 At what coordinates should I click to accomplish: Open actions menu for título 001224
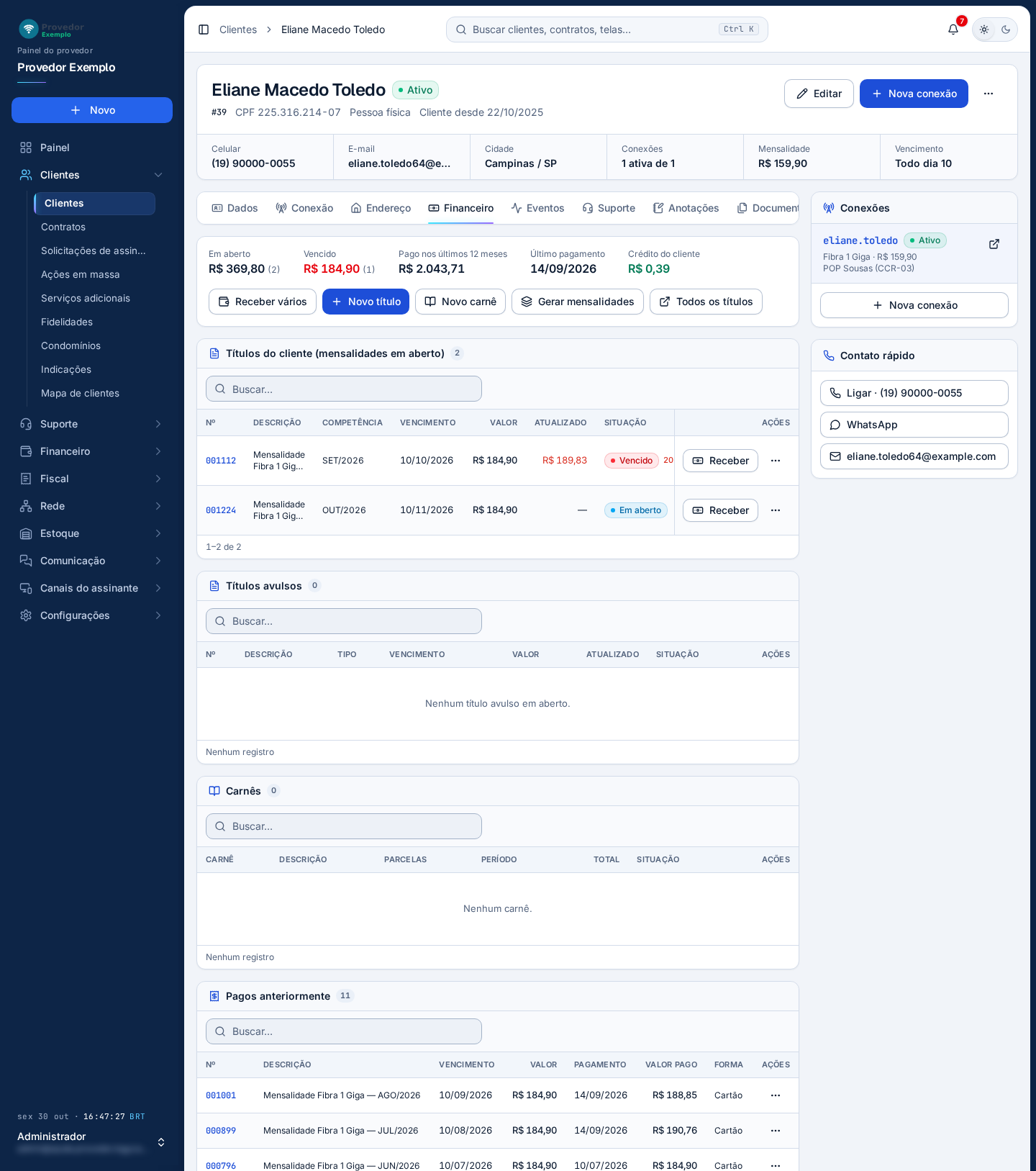[x=776, y=510]
